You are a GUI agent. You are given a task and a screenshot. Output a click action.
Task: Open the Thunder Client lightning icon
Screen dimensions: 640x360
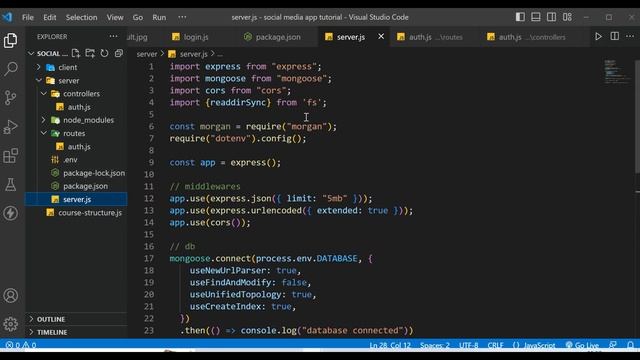pyautogui.click(x=11, y=213)
